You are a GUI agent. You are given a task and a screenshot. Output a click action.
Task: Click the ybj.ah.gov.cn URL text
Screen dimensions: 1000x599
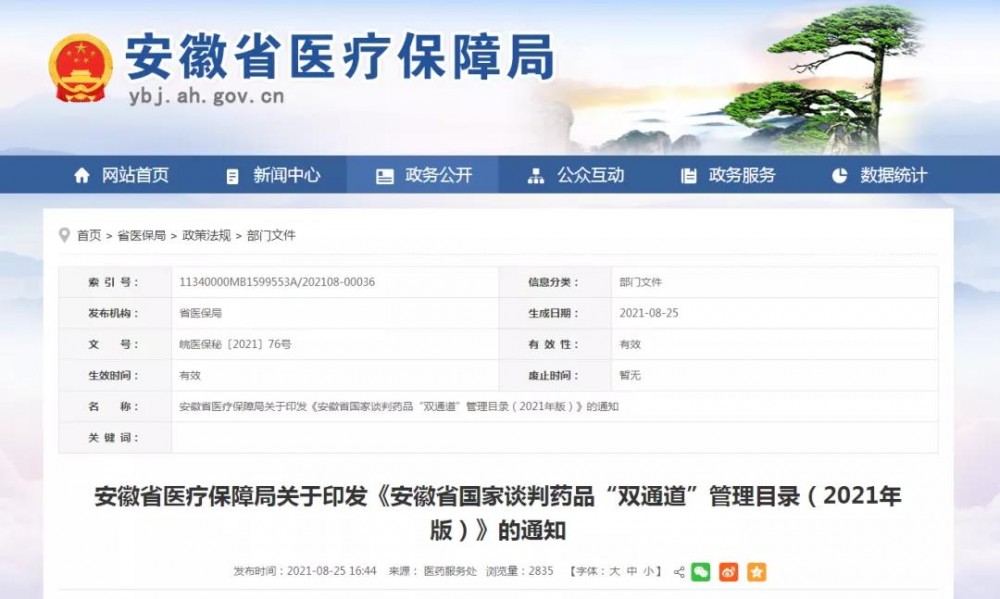206,96
